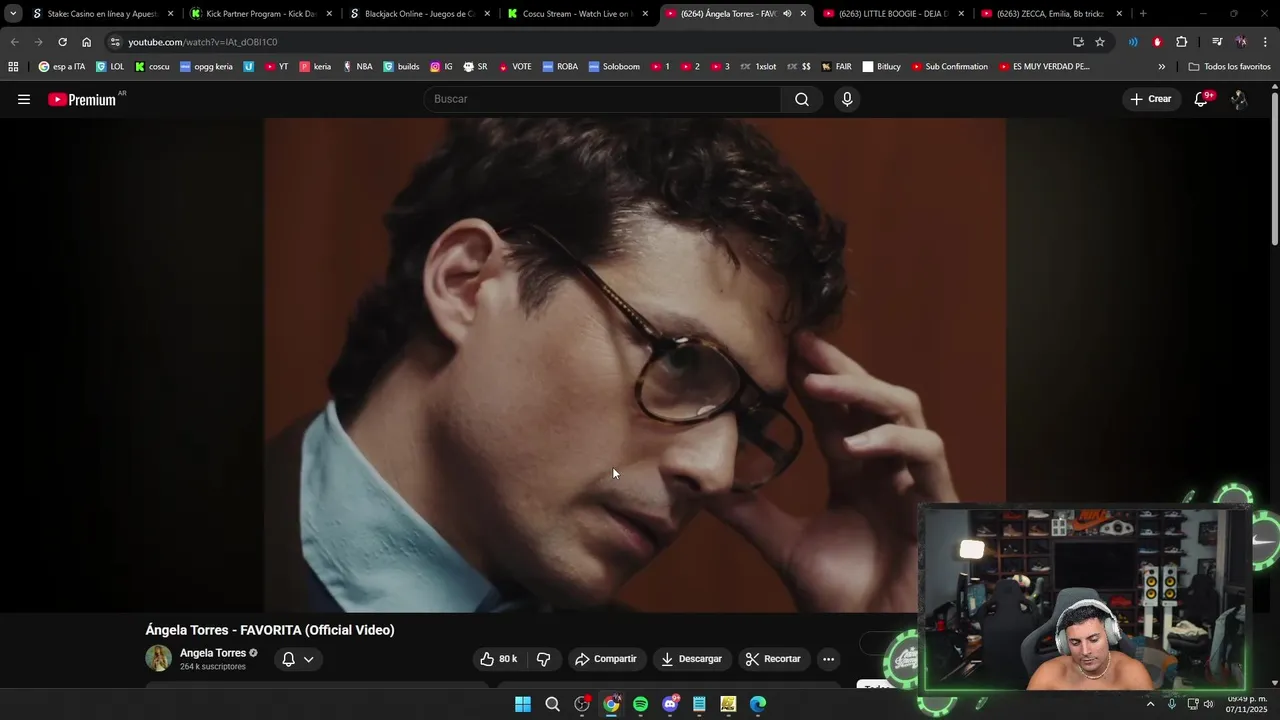Screen dimensions: 1280x720
Task: Expand subscription options chevron beside the bell
Action: click(309, 659)
